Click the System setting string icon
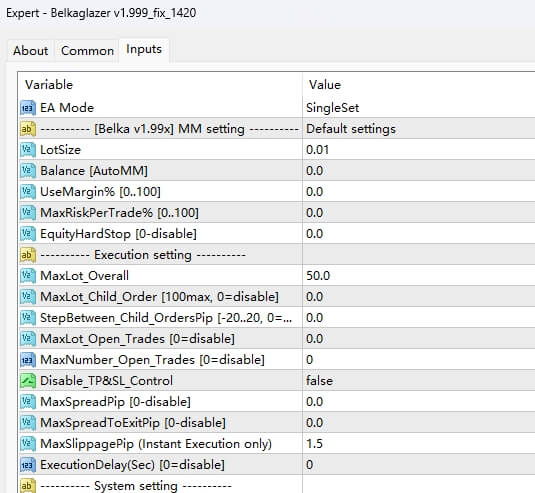 coord(28,485)
